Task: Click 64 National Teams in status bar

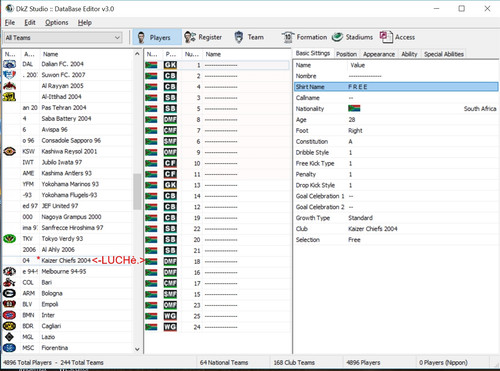Action: tap(224, 362)
